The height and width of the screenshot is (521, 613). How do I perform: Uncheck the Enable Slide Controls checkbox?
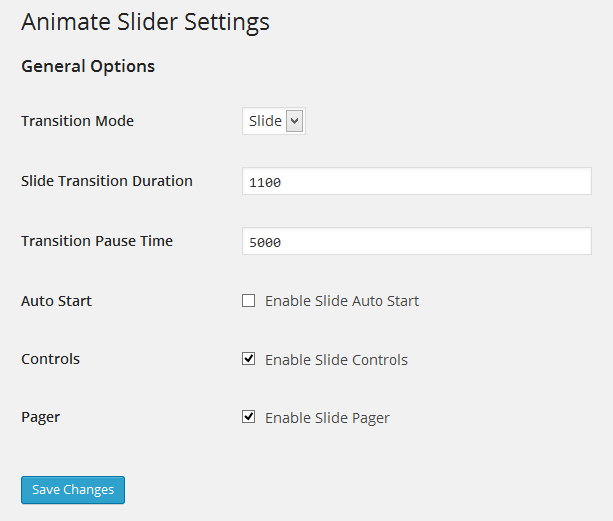[249, 359]
